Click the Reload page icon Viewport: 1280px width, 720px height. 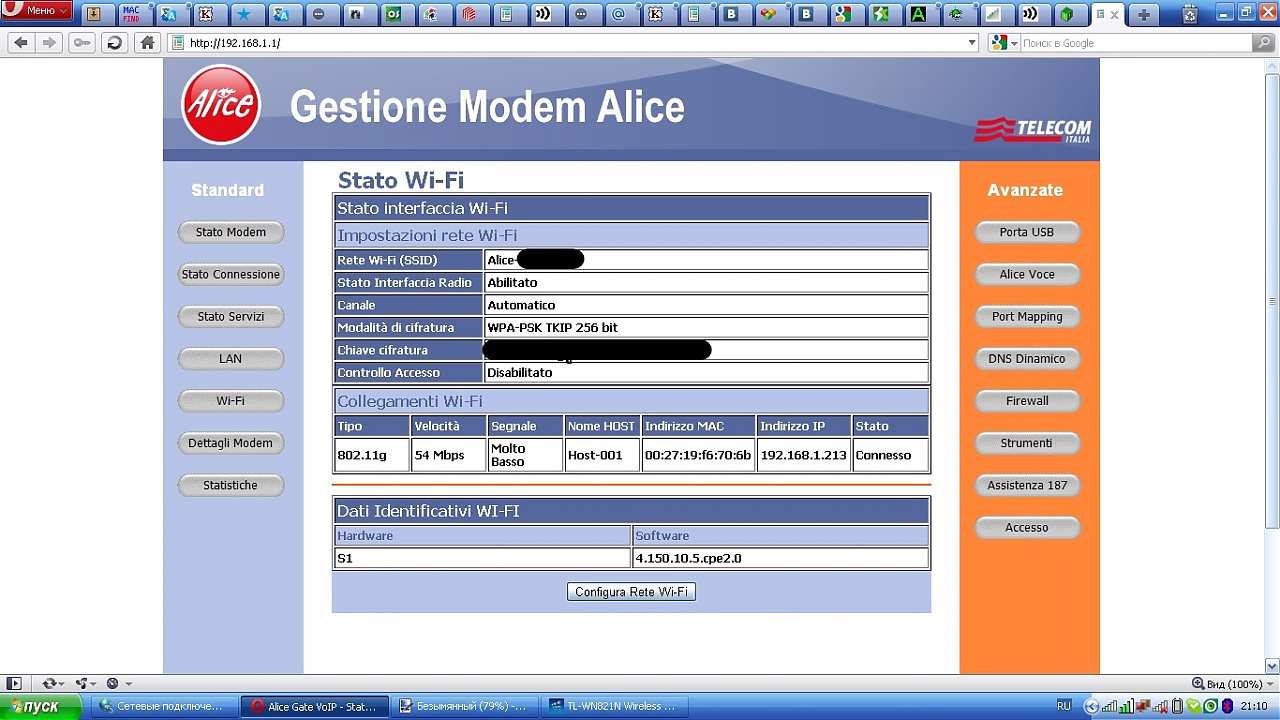coord(114,43)
